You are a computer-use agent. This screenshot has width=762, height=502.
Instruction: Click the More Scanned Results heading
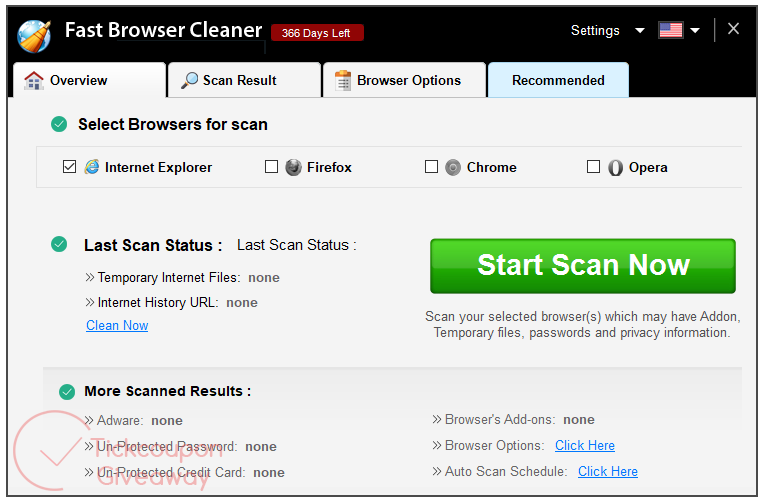(168, 391)
